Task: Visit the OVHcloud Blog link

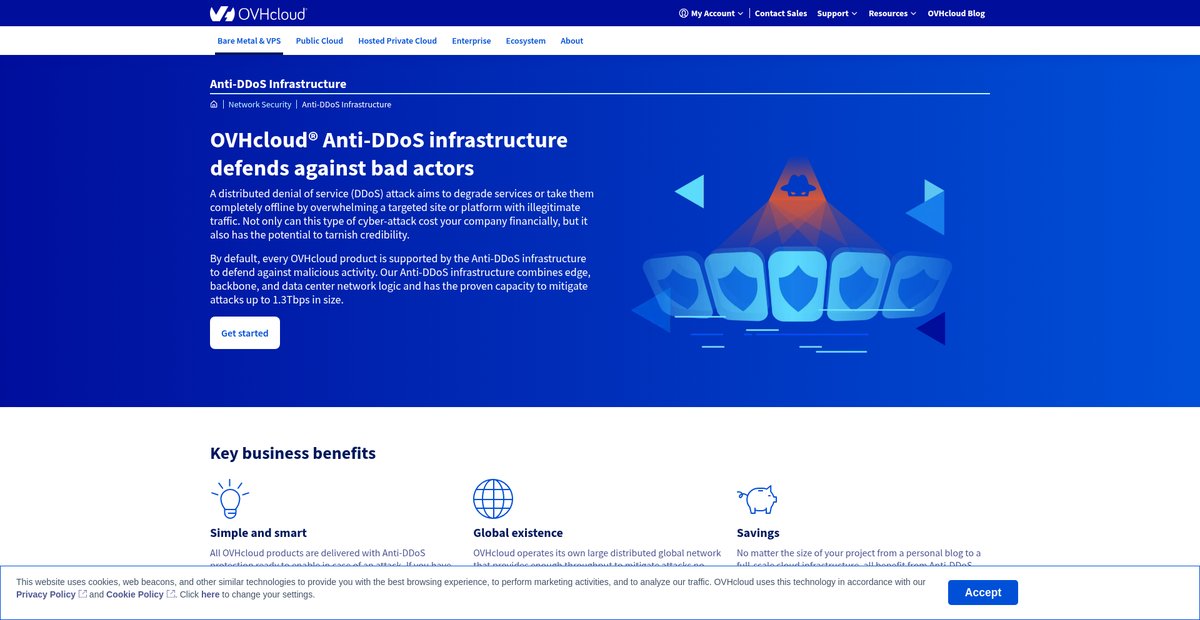Action: click(956, 13)
